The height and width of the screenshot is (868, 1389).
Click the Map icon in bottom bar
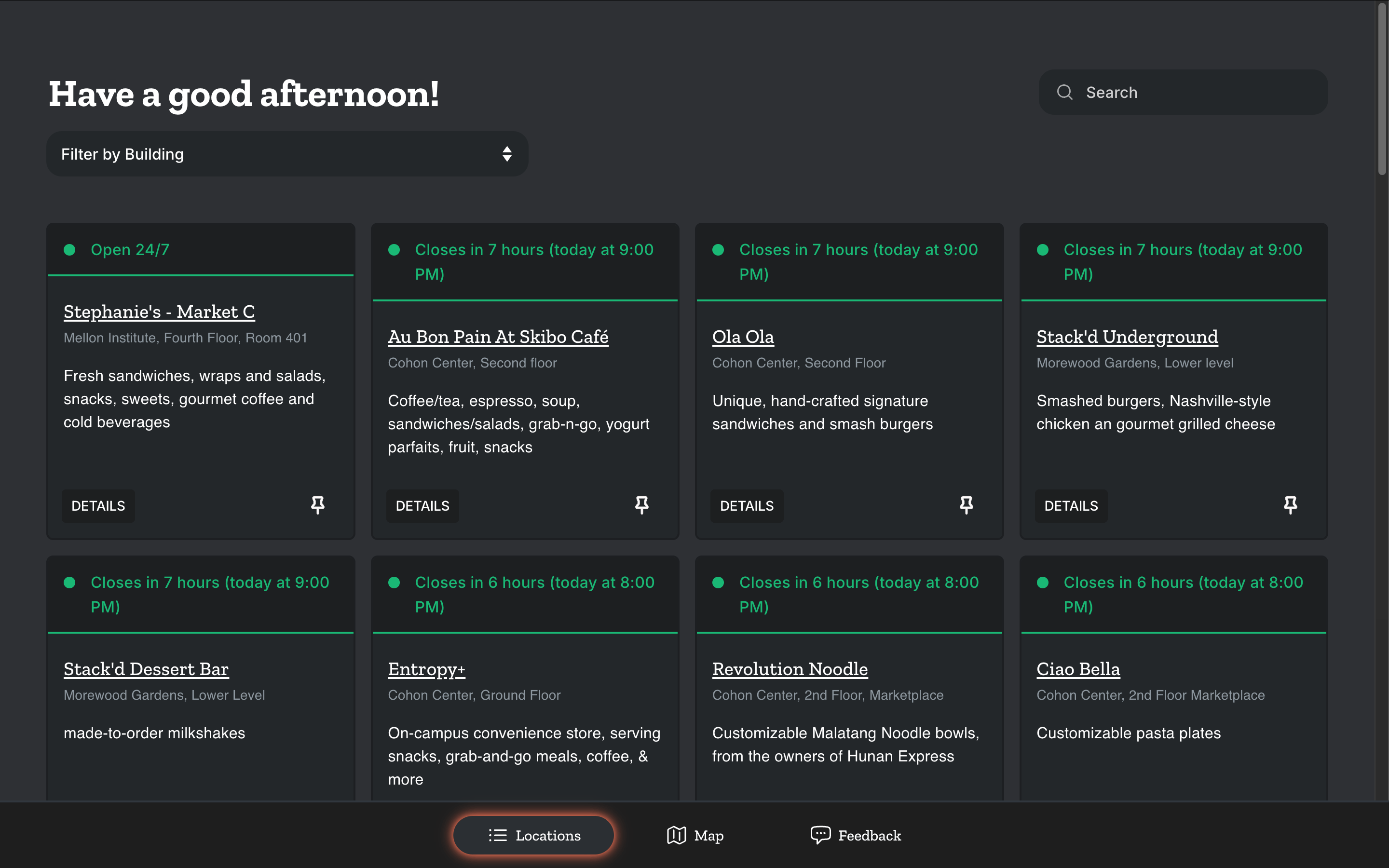tap(676, 835)
